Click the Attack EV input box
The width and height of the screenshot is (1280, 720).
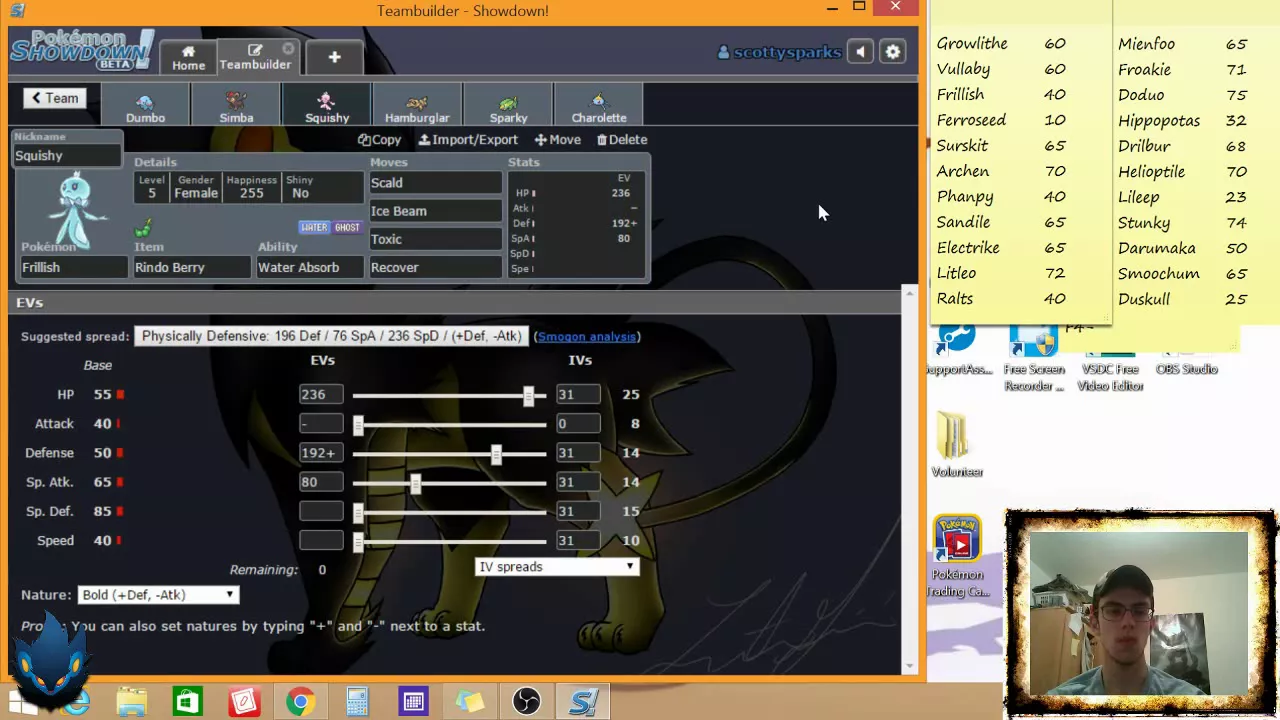[x=321, y=423]
